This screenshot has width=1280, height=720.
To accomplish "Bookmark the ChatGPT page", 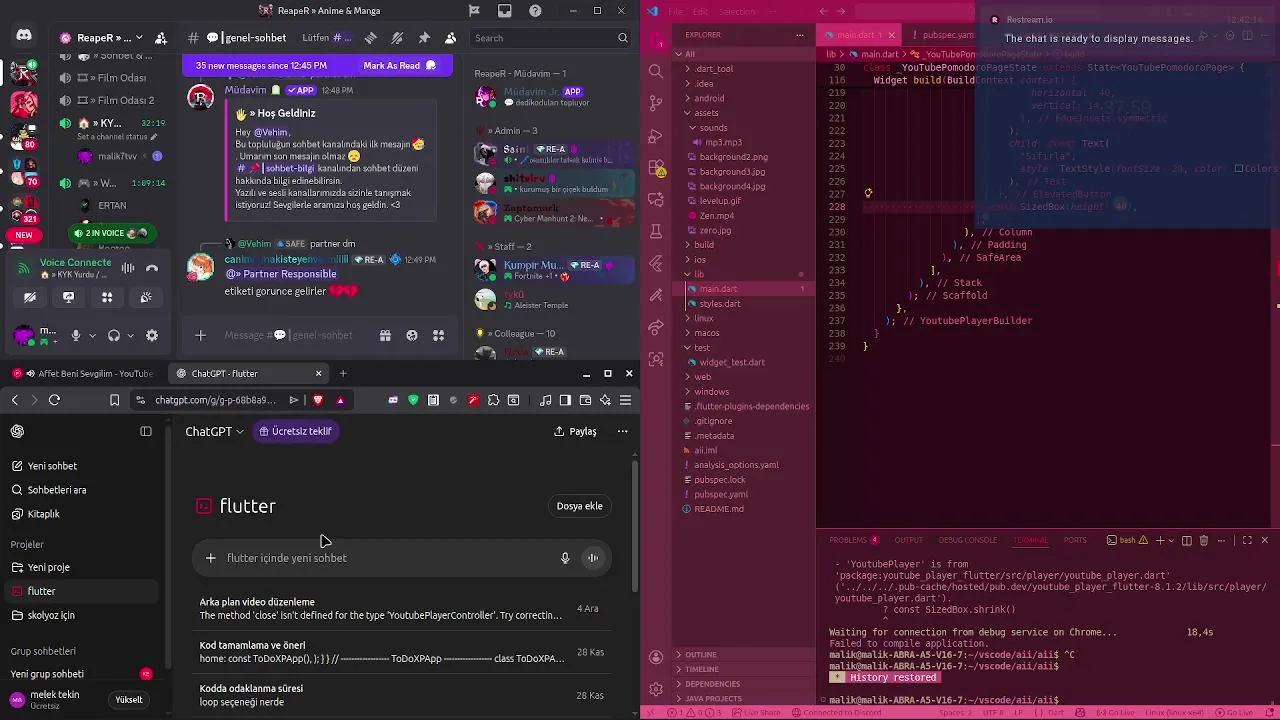I will click(114, 400).
